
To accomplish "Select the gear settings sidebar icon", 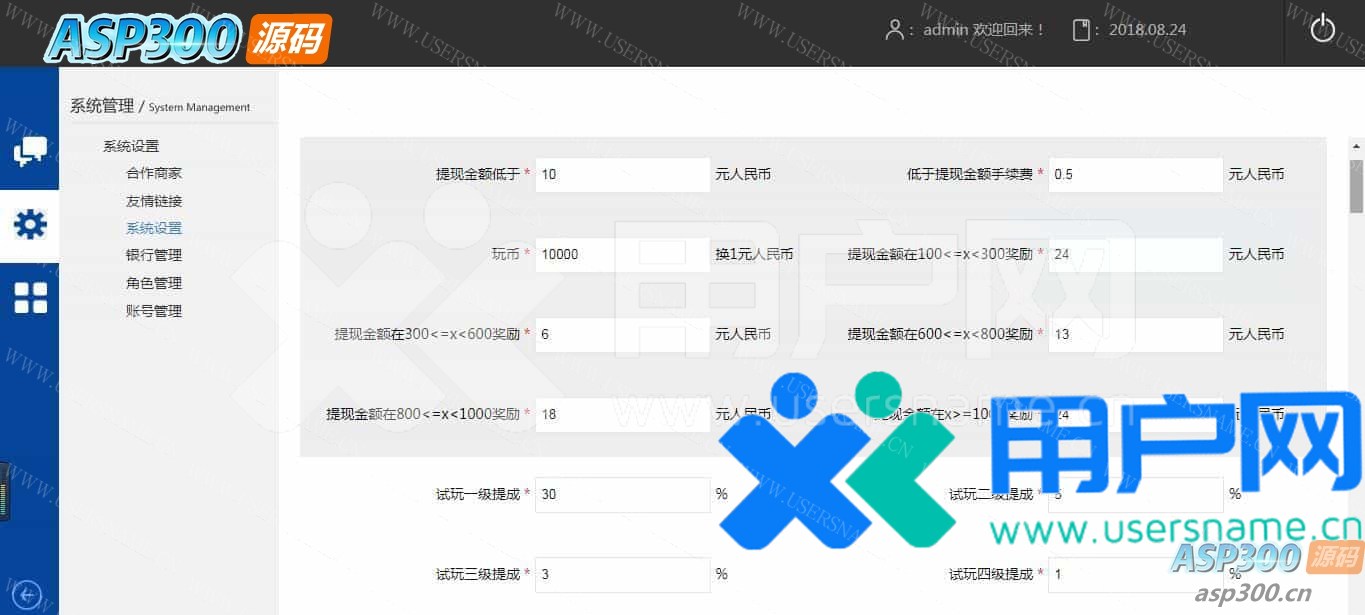I will pos(29,225).
